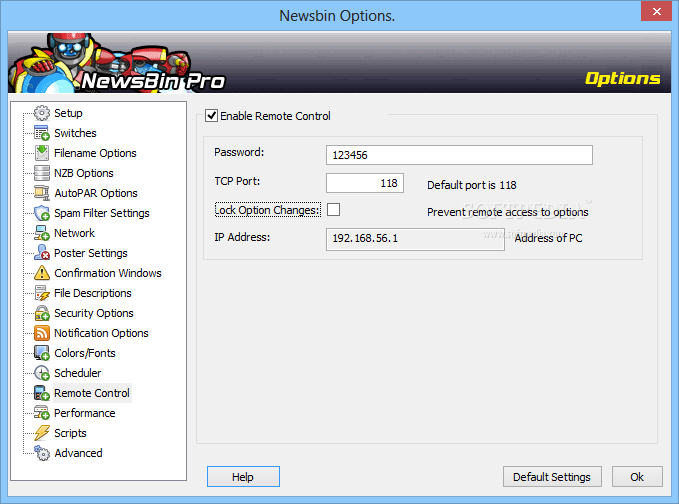Open Poster Settings page
The width and height of the screenshot is (679, 504).
(91, 252)
